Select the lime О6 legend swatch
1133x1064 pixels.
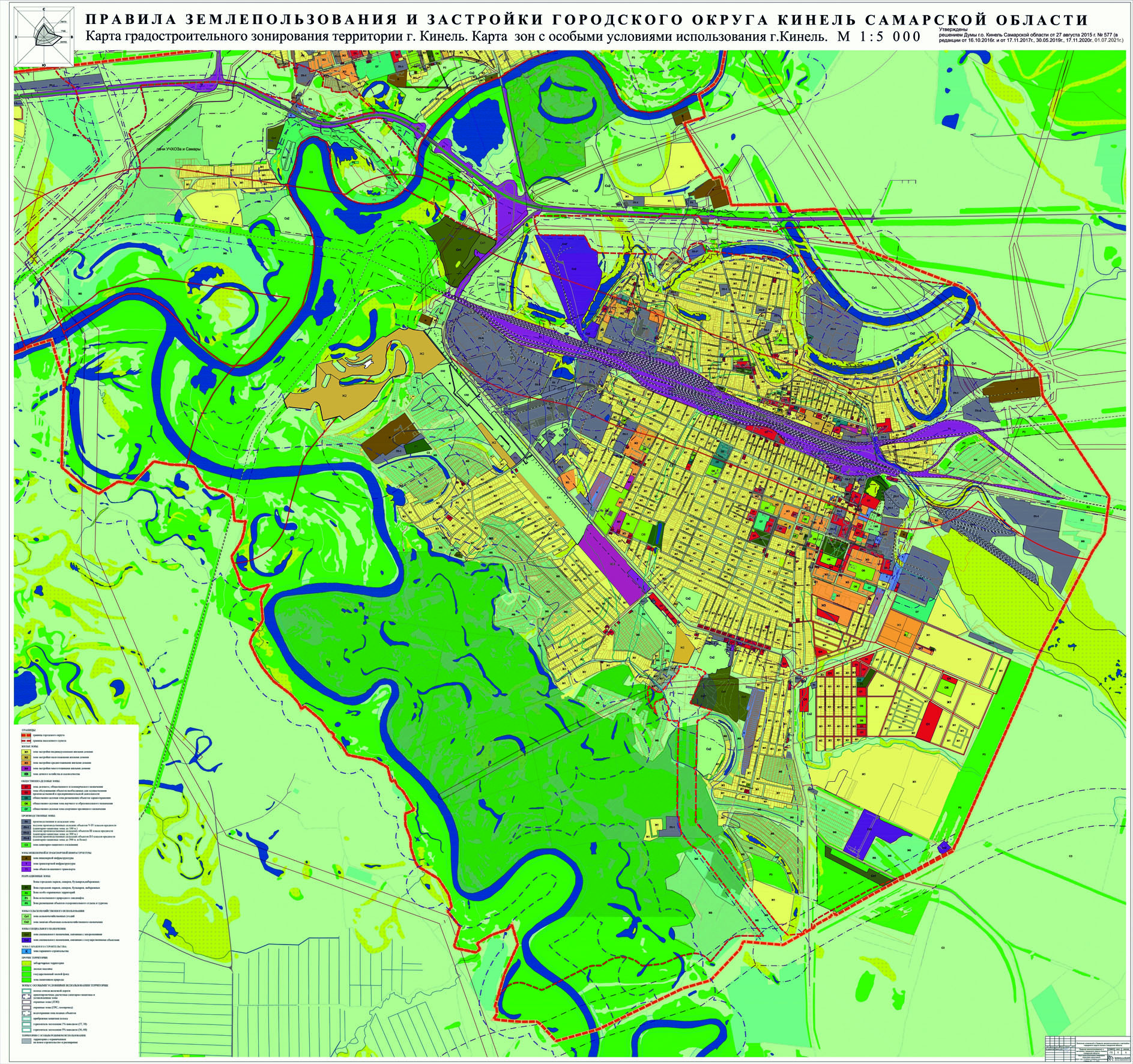click(26, 803)
